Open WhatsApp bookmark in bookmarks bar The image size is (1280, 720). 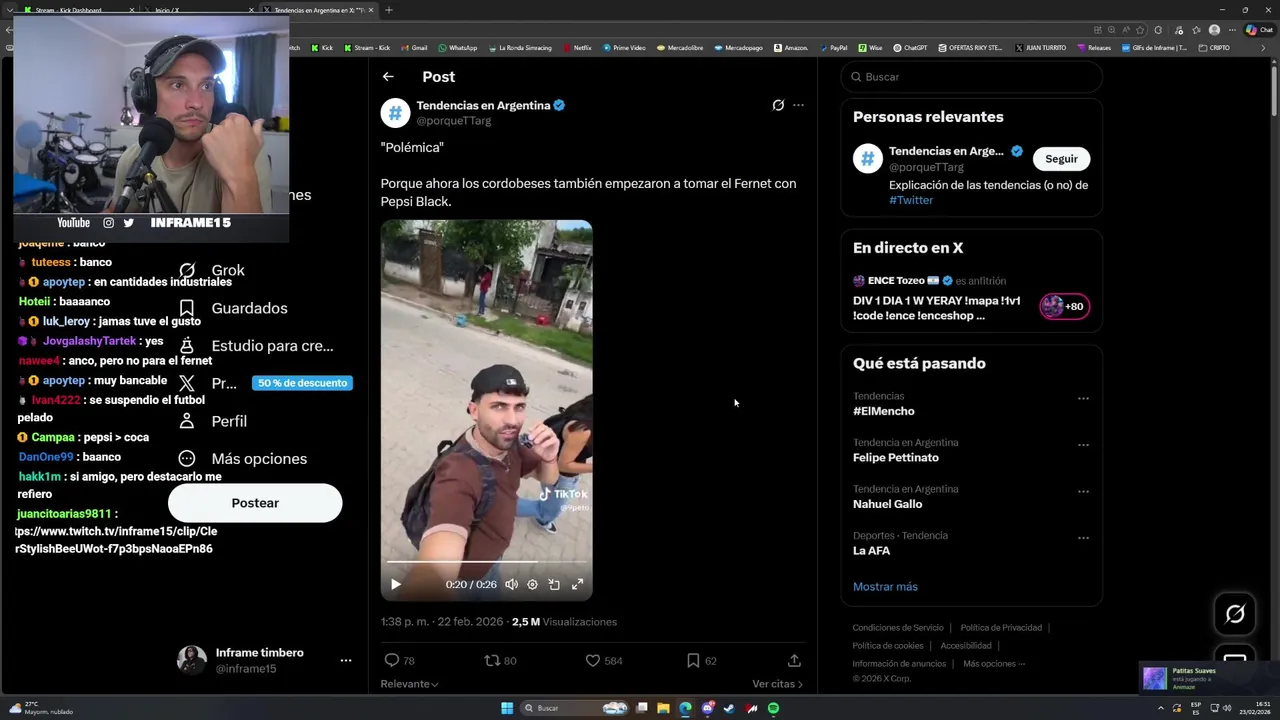pyautogui.click(x=457, y=48)
